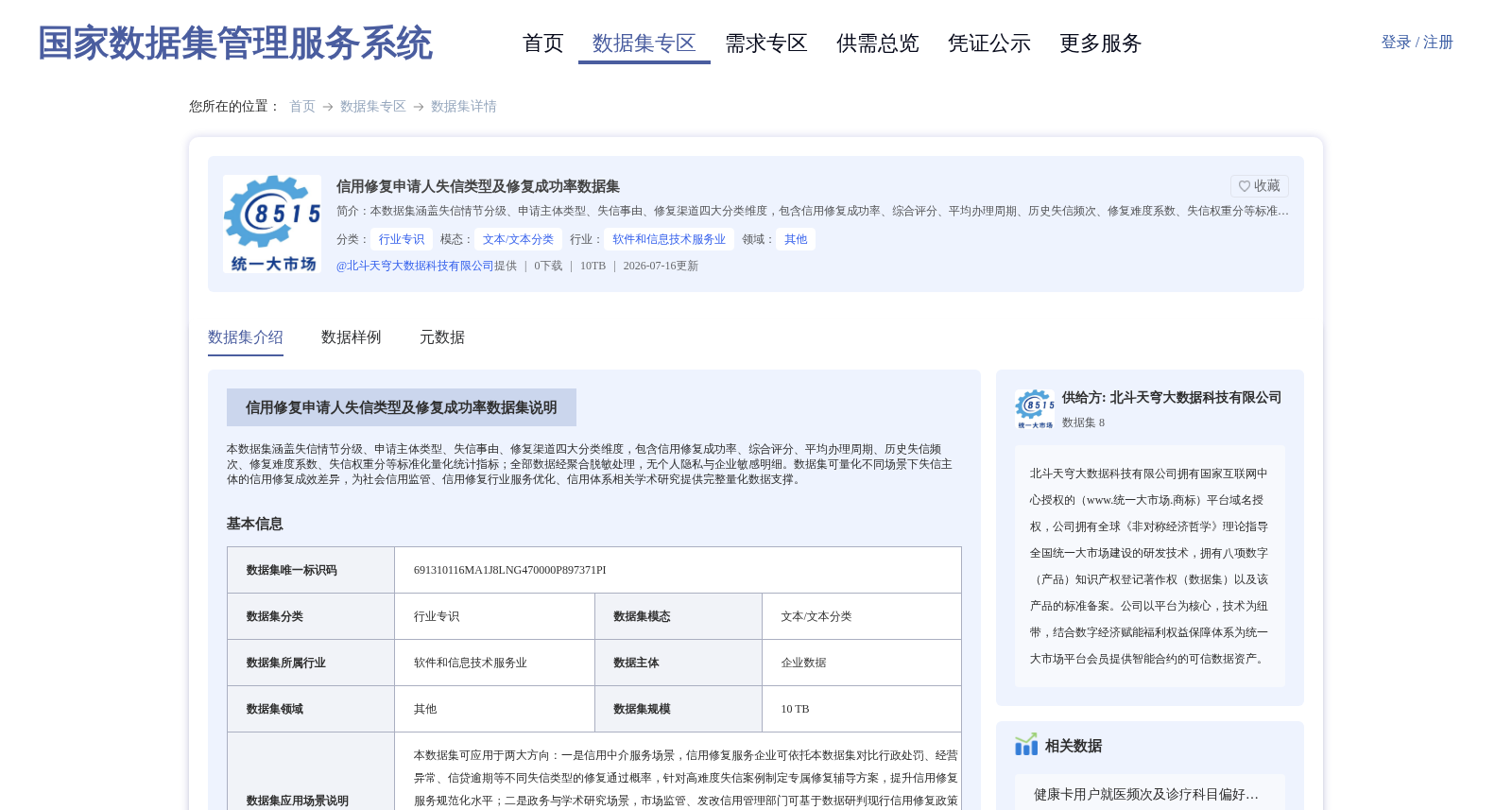The width and height of the screenshot is (1512, 810).
Task: Click the 供给方: 北斗天穹大数据科技有限公司 heading
Action: pos(1172,398)
